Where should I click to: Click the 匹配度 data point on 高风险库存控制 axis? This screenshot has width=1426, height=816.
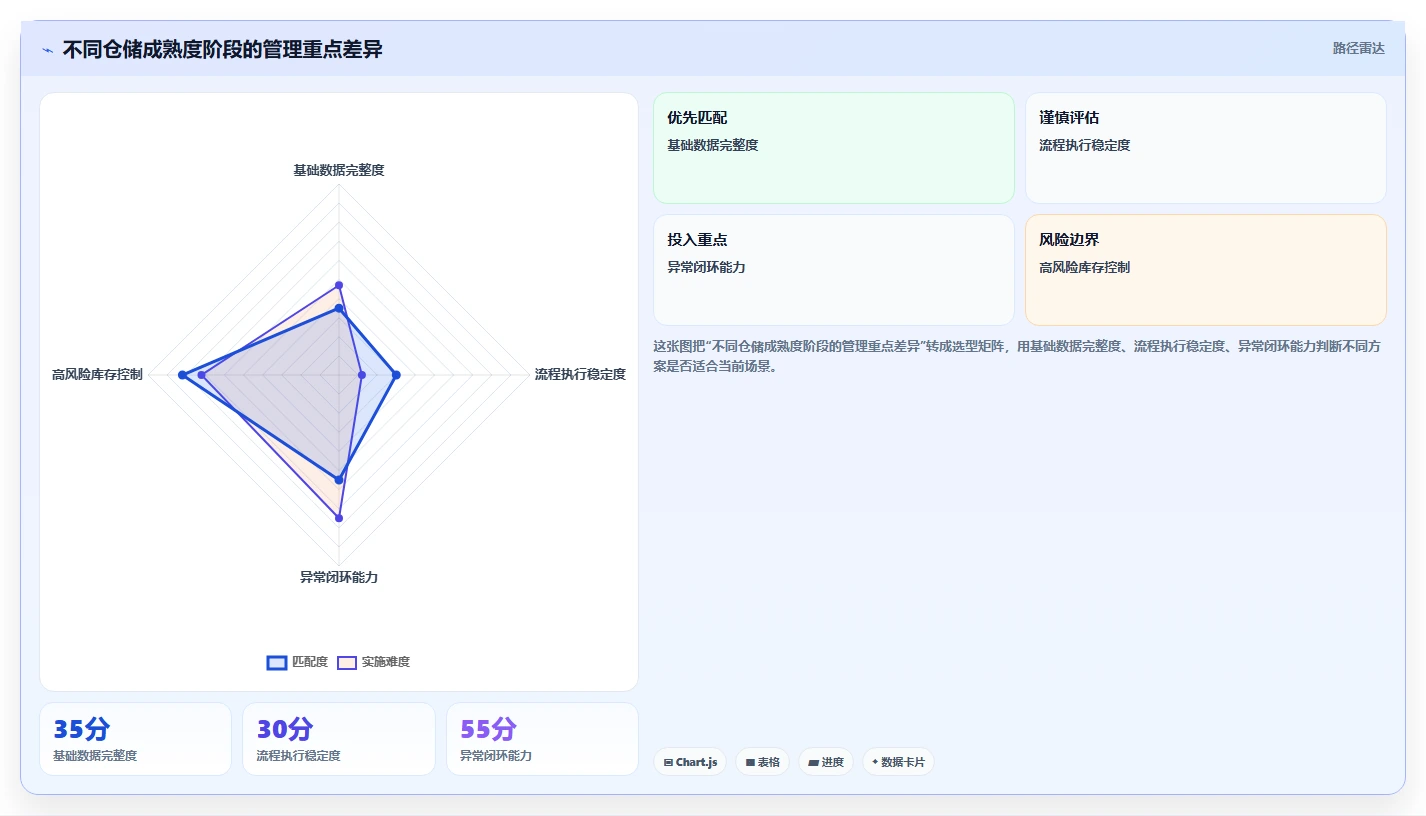(182, 375)
